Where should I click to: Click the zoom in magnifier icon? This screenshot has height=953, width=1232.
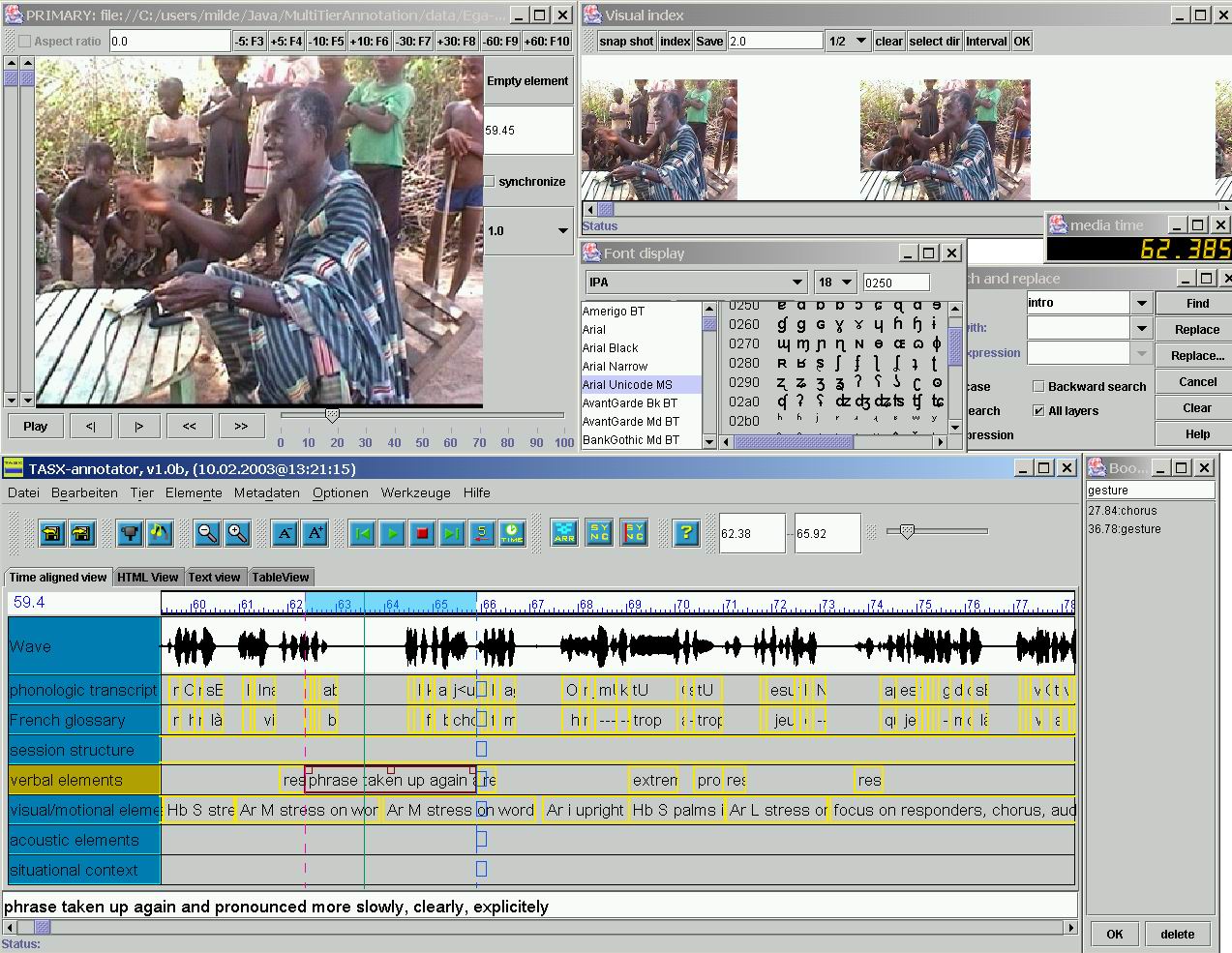(237, 532)
